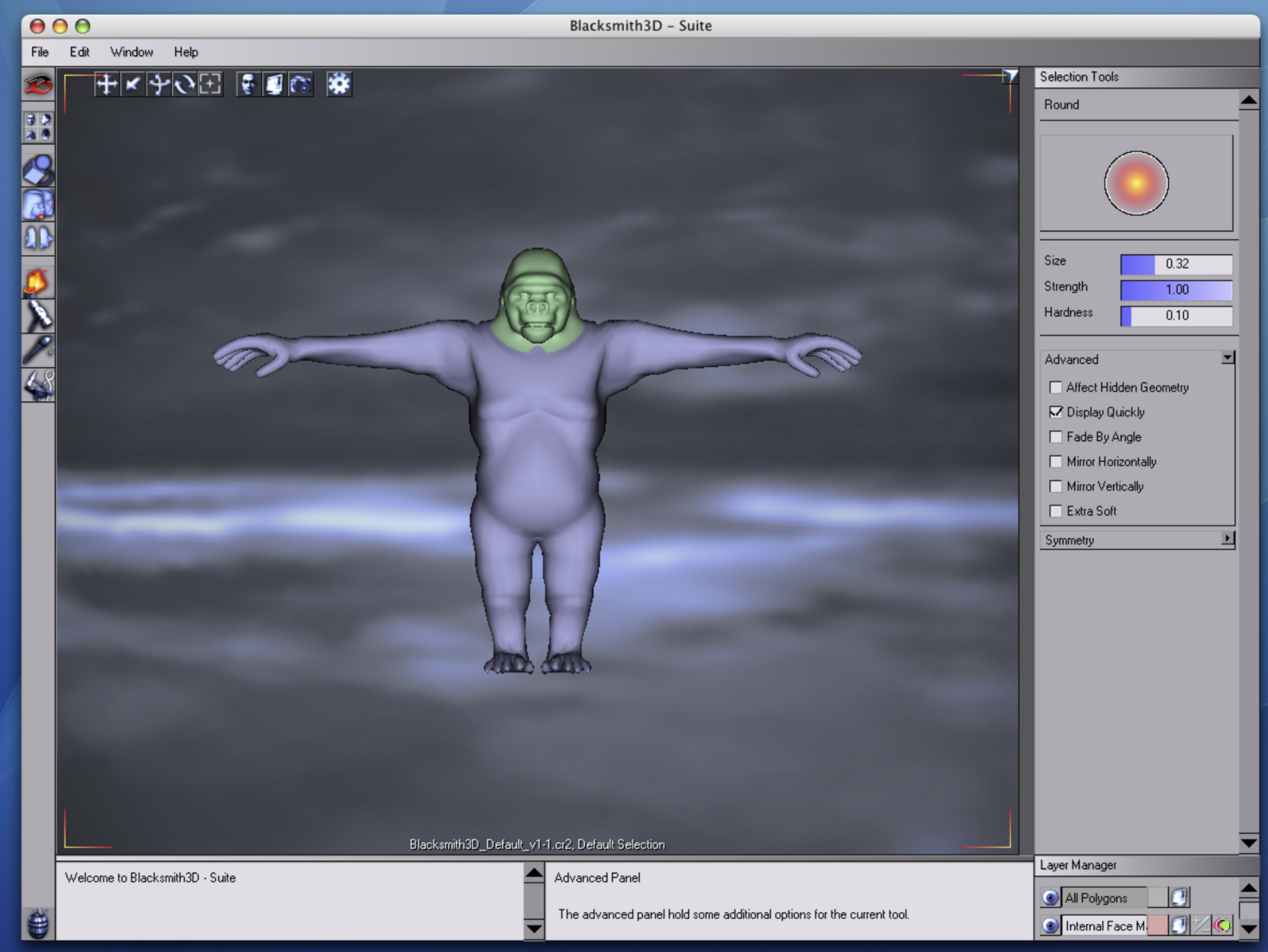Viewport: 1268px width, 952px height.
Task: Select the hammer and anvil tool
Action: pos(38,384)
